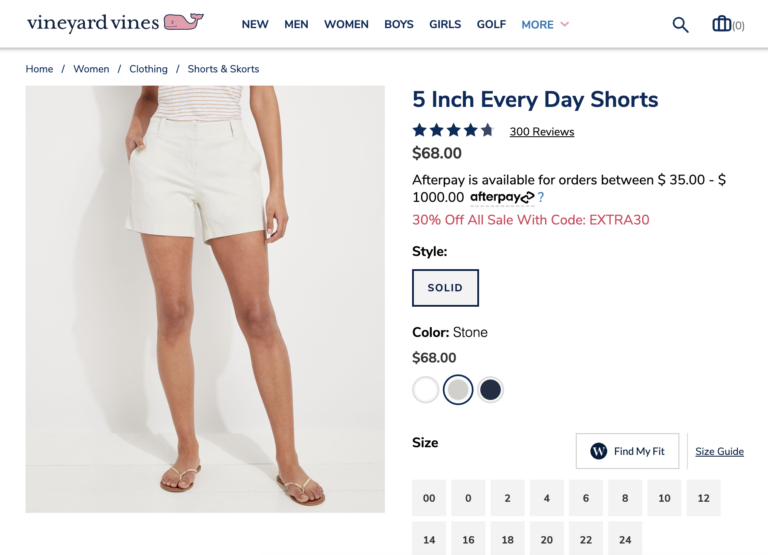
Task: Select size 00
Action: tap(429, 498)
